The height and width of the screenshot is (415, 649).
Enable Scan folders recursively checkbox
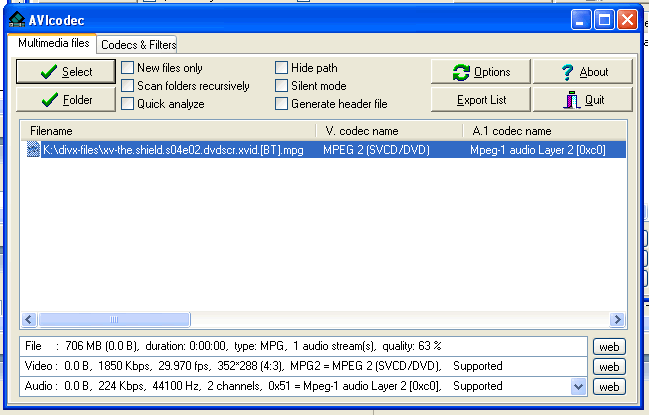tap(127, 86)
